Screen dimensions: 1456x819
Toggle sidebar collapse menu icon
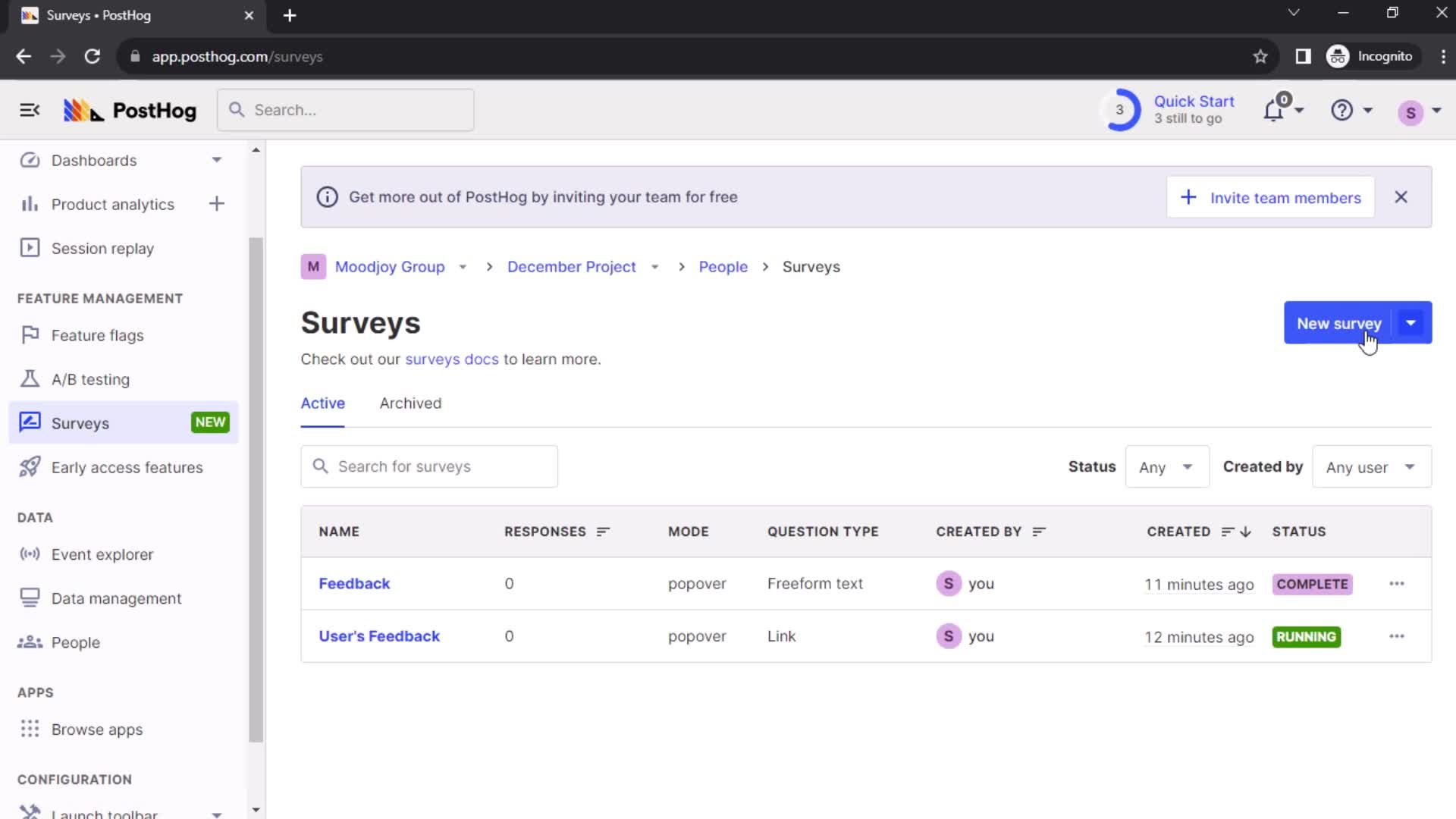(x=28, y=110)
